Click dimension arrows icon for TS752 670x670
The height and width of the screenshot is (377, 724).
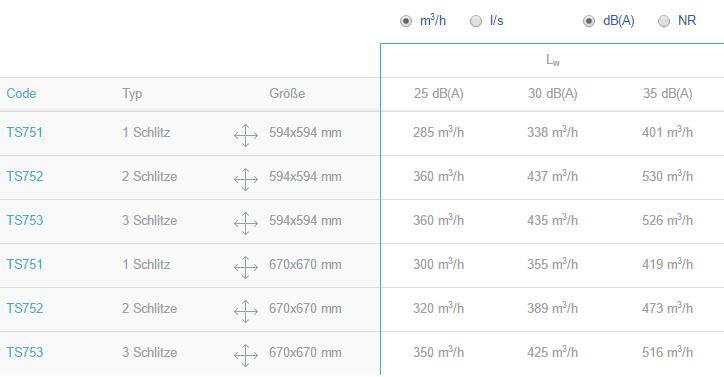click(x=246, y=311)
